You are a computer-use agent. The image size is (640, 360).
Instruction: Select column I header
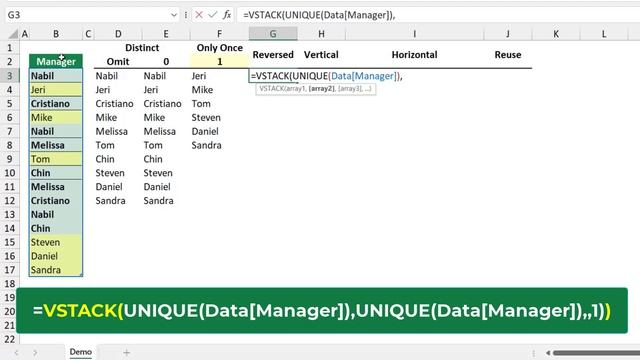coord(414,34)
